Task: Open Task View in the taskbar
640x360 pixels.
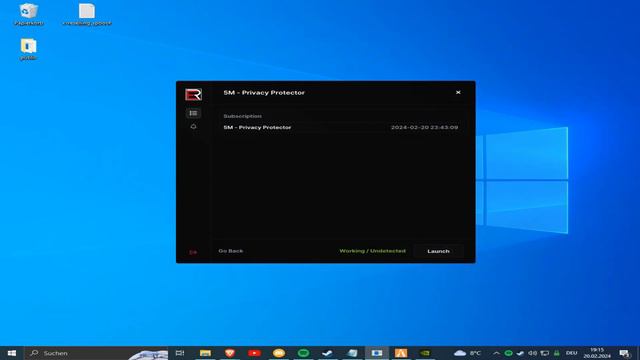Action: pyautogui.click(x=180, y=353)
